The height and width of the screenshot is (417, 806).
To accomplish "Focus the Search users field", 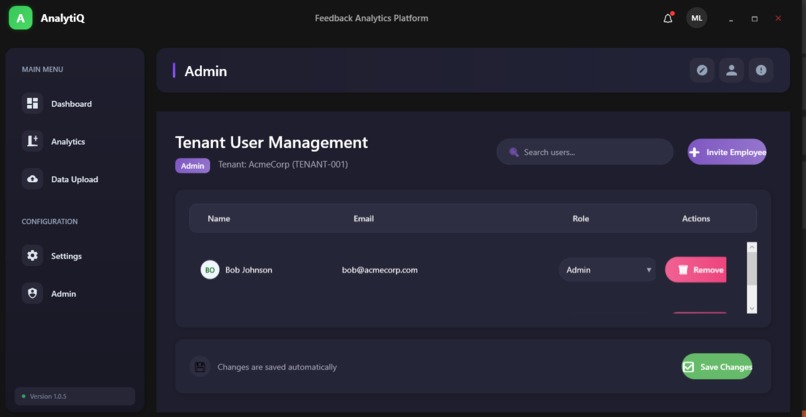I will pos(584,152).
